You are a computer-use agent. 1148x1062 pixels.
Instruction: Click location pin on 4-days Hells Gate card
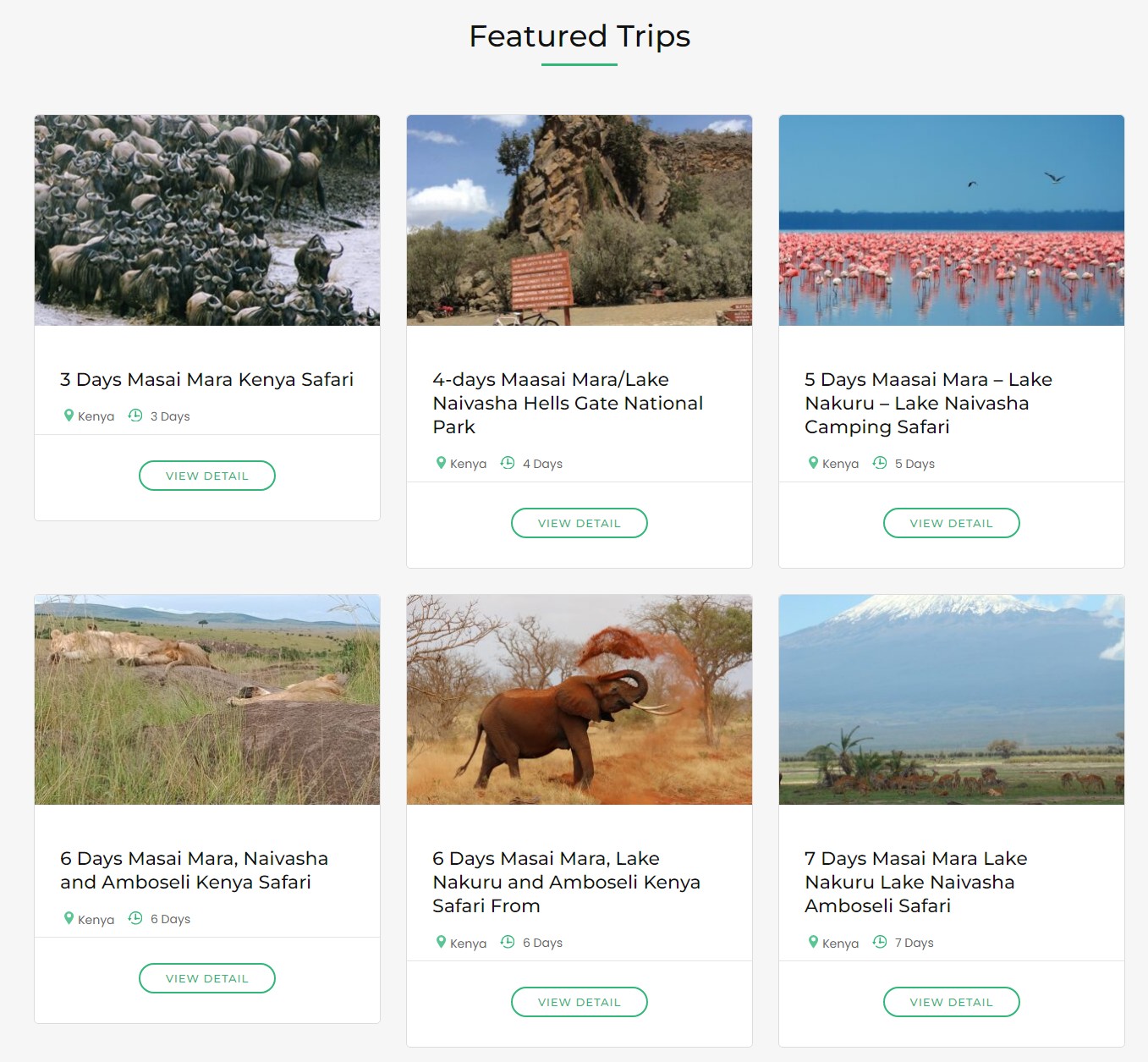point(441,463)
